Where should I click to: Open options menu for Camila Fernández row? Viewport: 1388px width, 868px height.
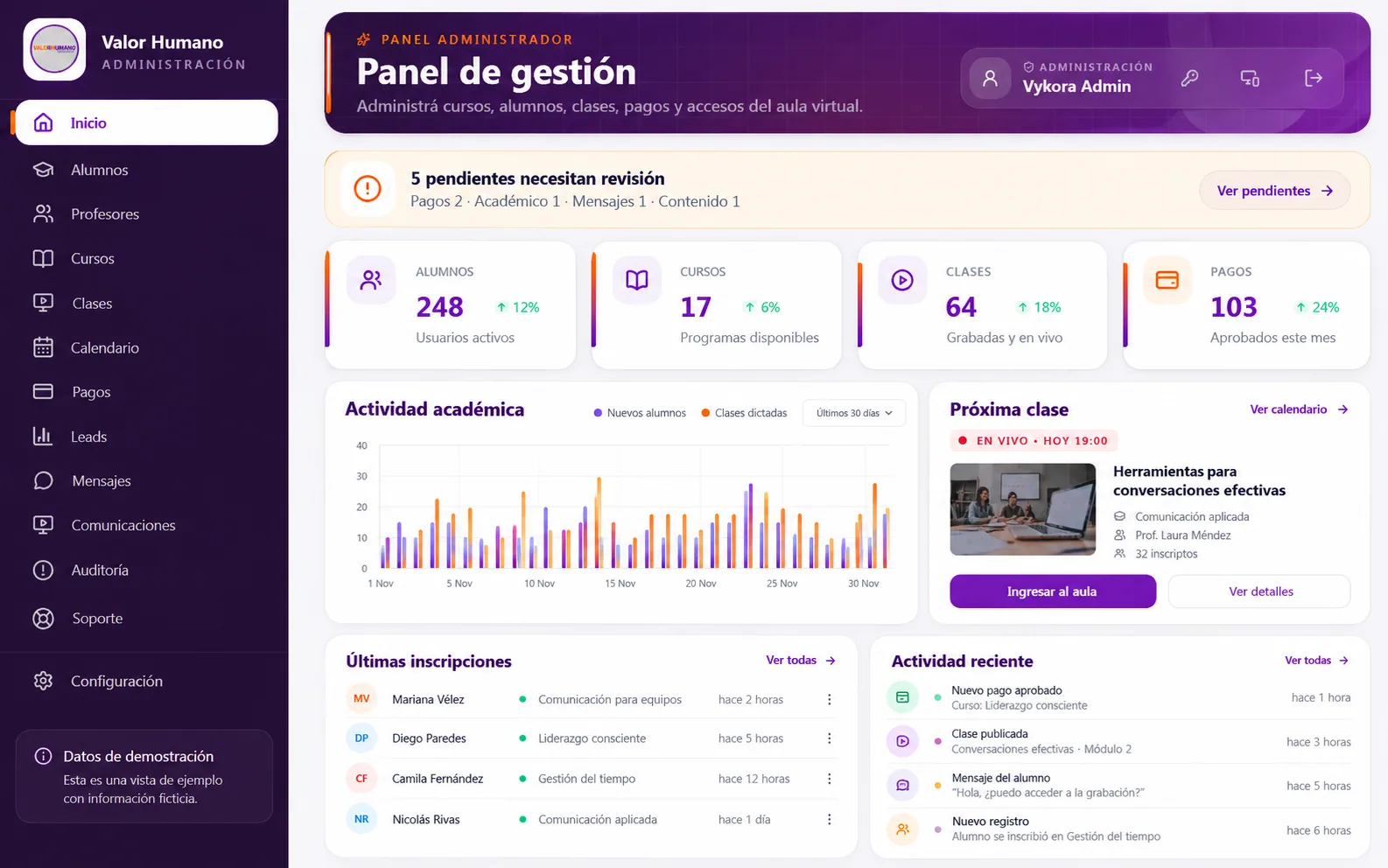[x=830, y=779]
